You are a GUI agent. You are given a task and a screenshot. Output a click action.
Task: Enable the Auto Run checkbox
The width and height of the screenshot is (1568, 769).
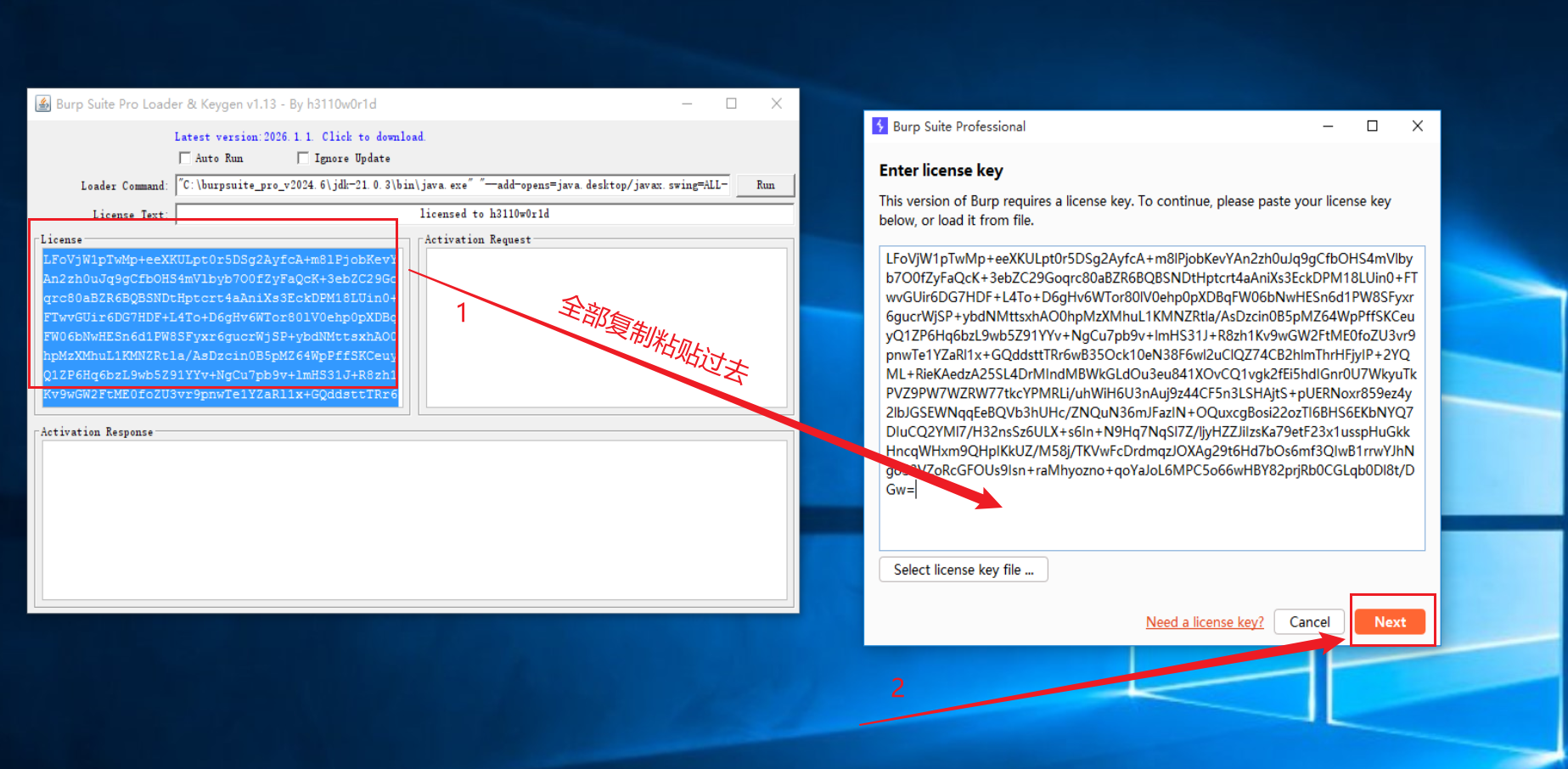point(184,158)
